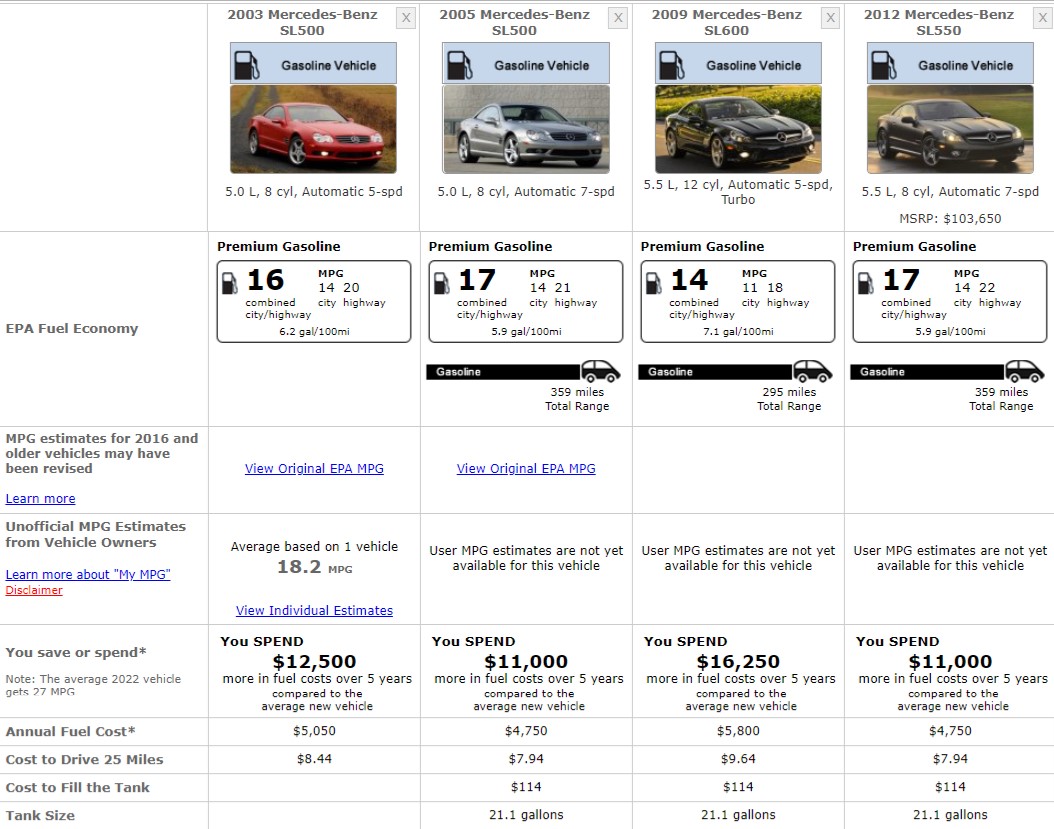1054x829 pixels.
Task: Remove the 2005 Mercedes-Benz SL500 column
Action: [x=618, y=18]
